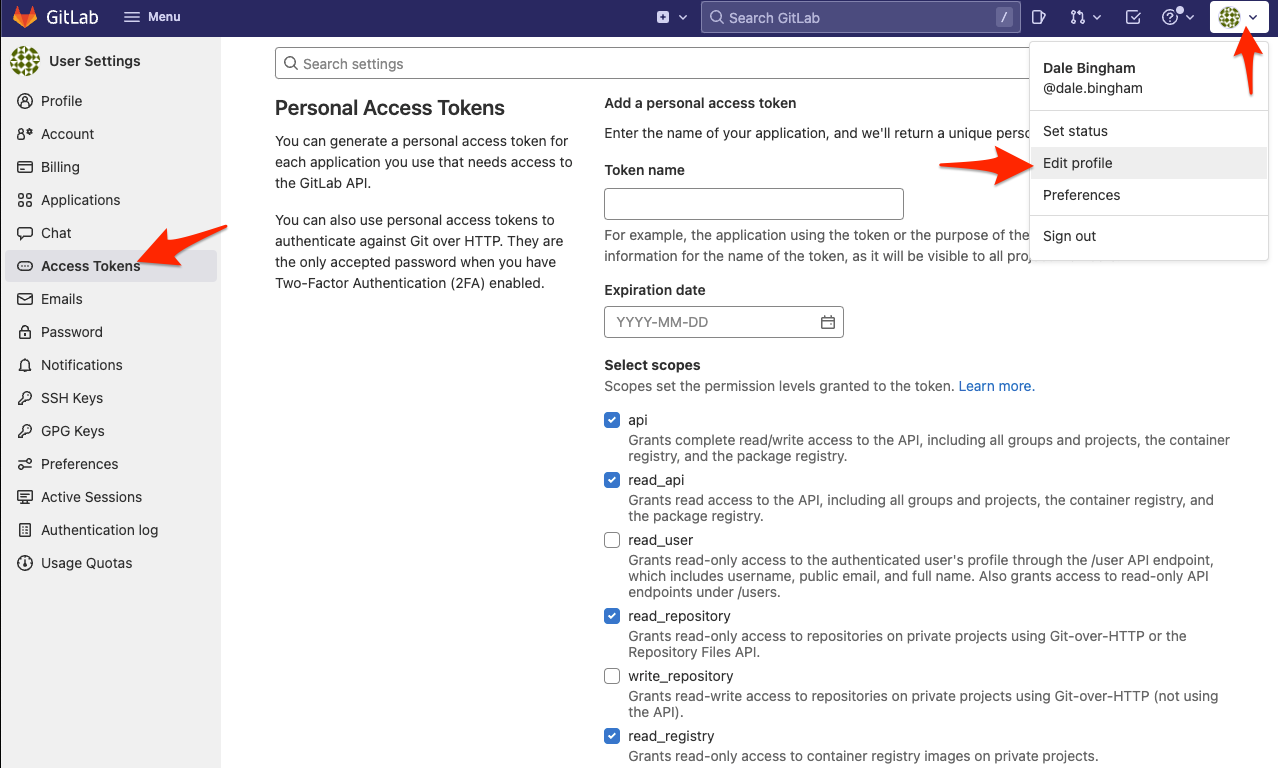Go to Account settings label
The height and width of the screenshot is (768, 1278).
tap(67, 134)
